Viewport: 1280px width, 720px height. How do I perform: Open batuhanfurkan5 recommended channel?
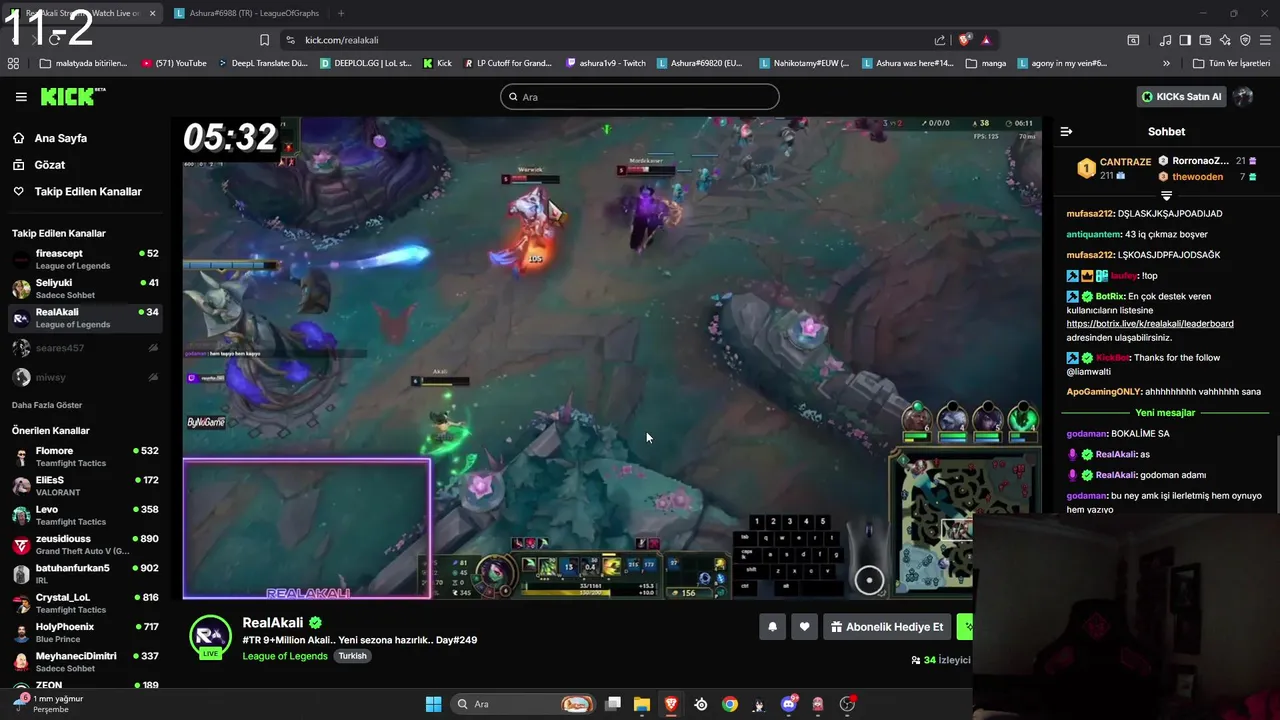[x=85, y=574]
